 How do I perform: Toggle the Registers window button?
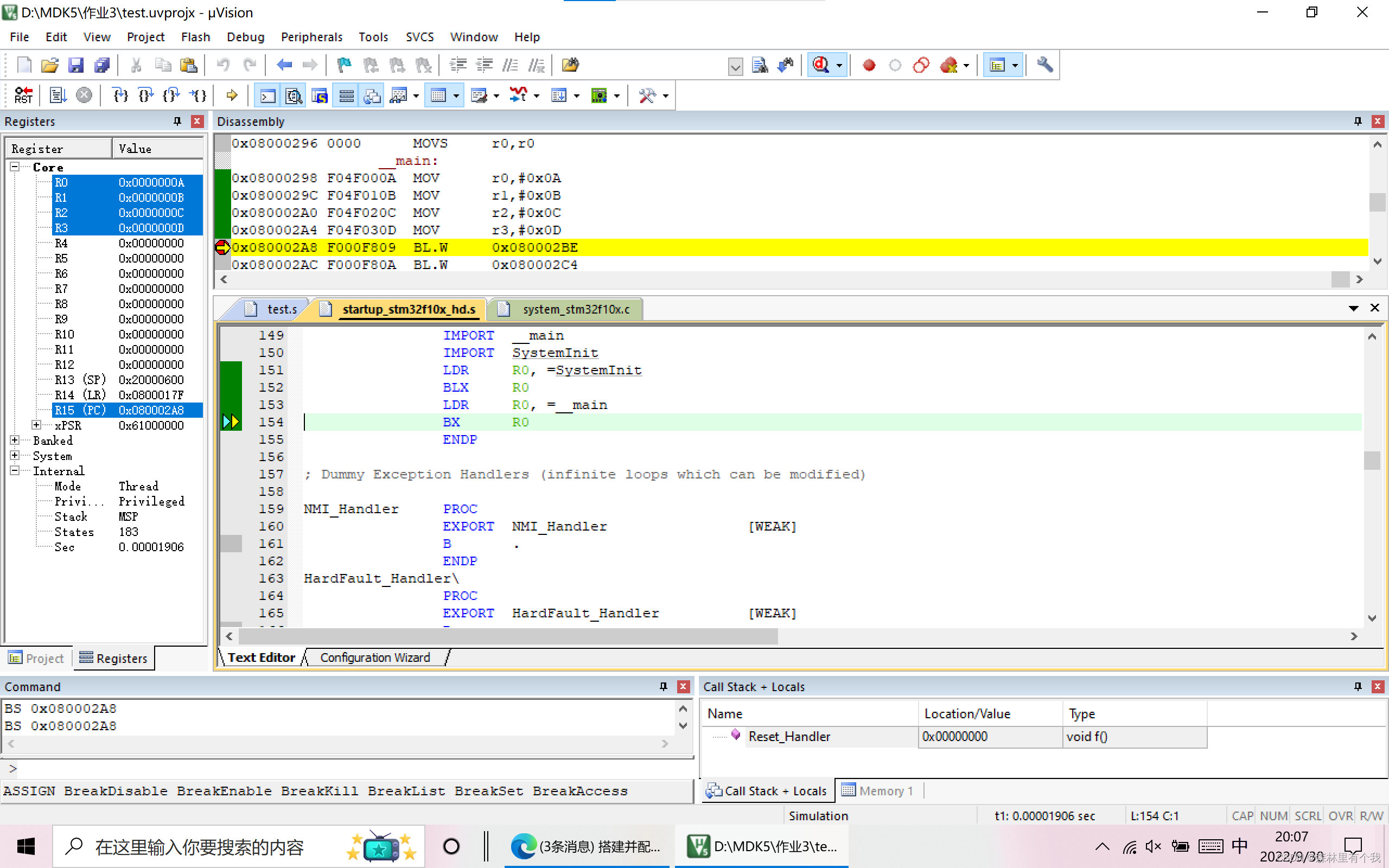pyautogui.click(x=346, y=95)
